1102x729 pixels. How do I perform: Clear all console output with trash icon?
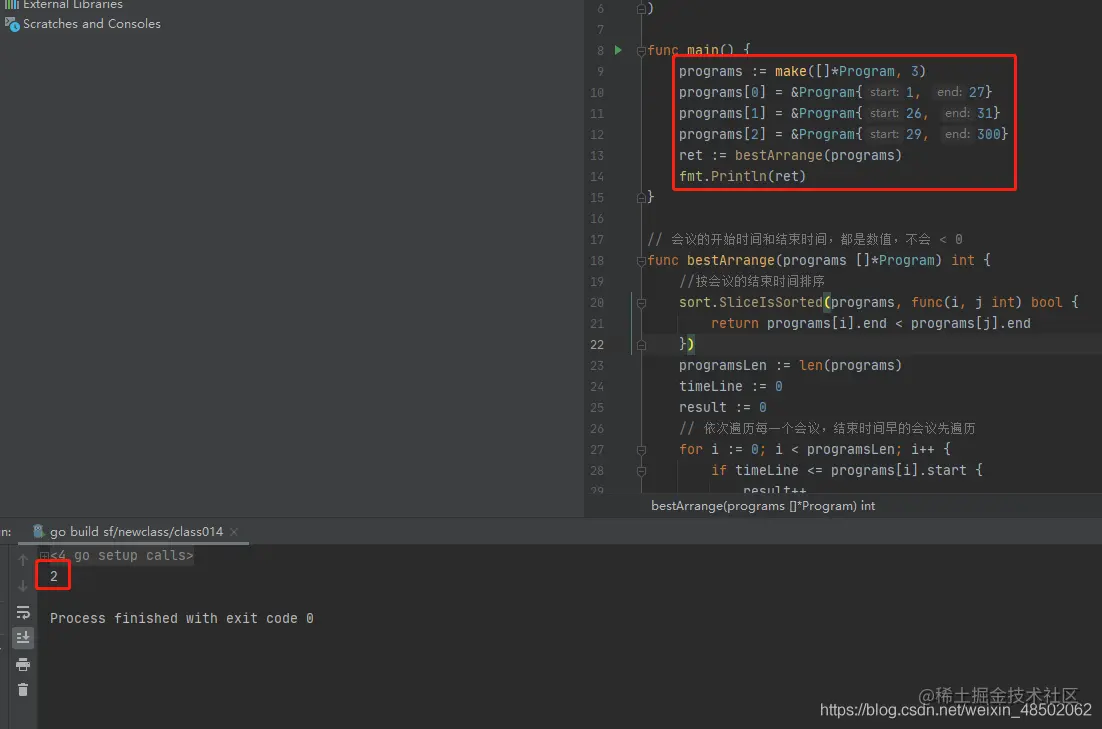(x=22, y=690)
